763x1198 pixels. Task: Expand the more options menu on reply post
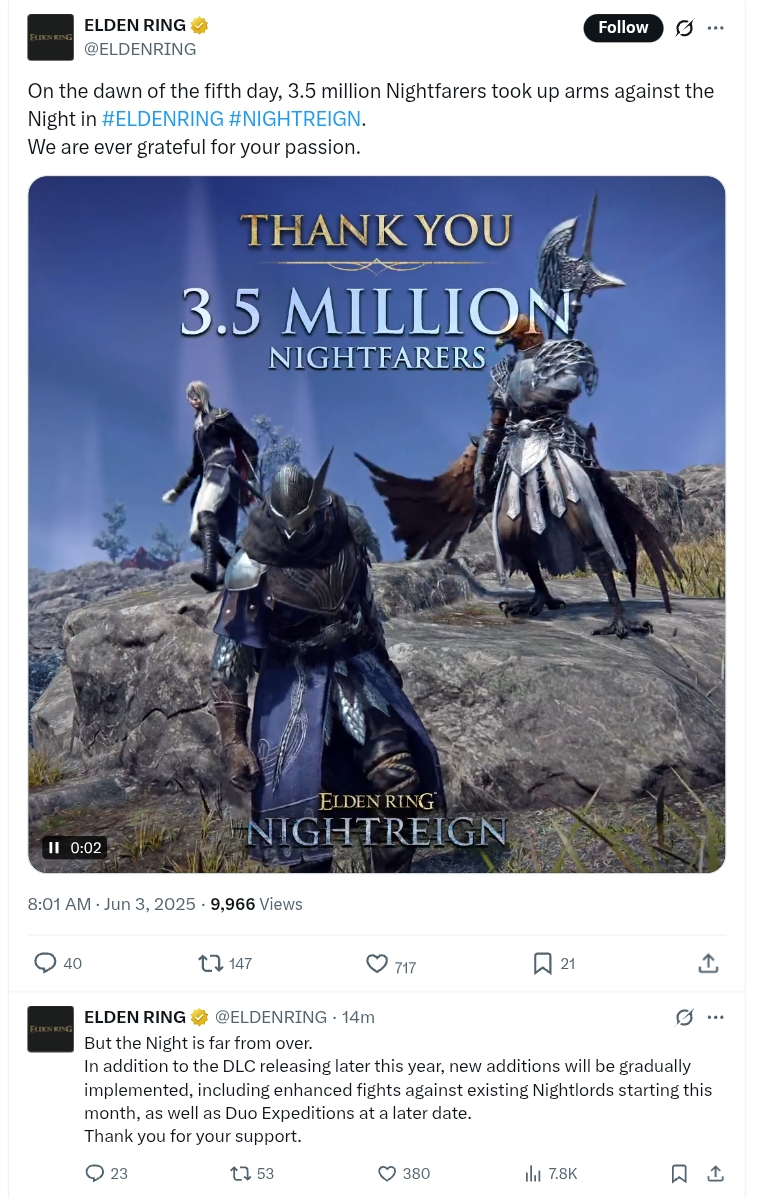[x=716, y=1017]
